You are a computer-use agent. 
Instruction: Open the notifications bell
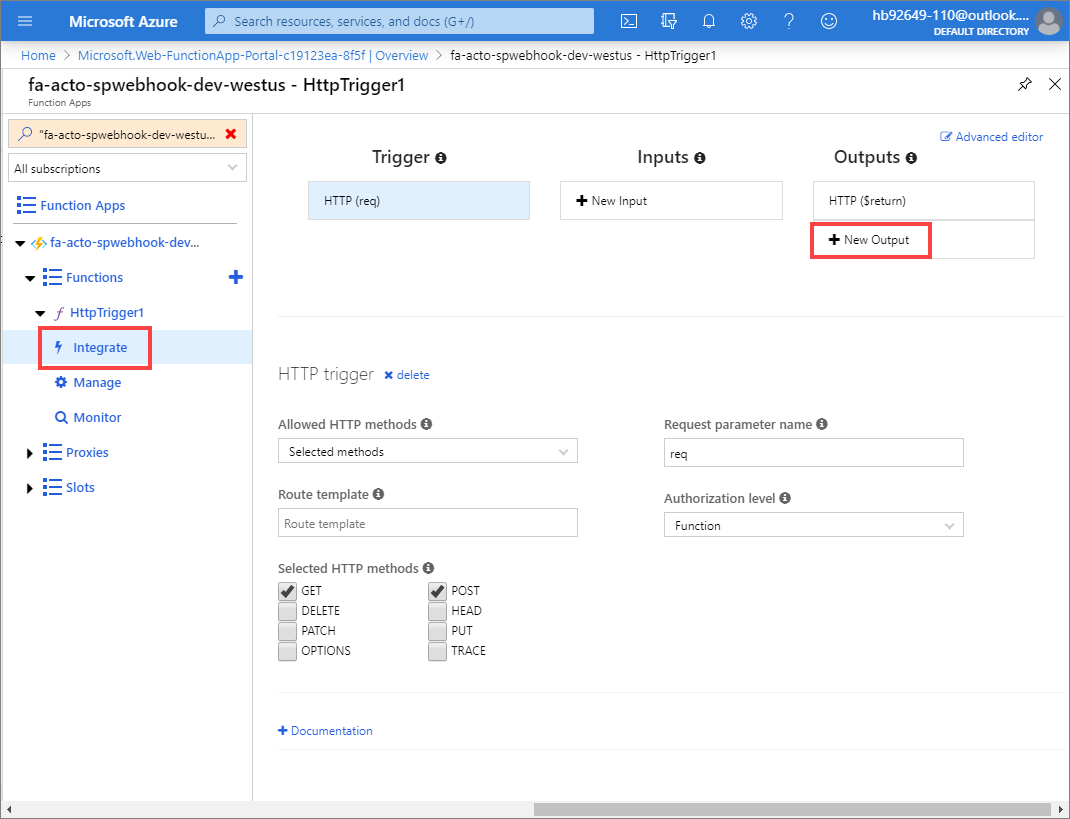coord(709,21)
